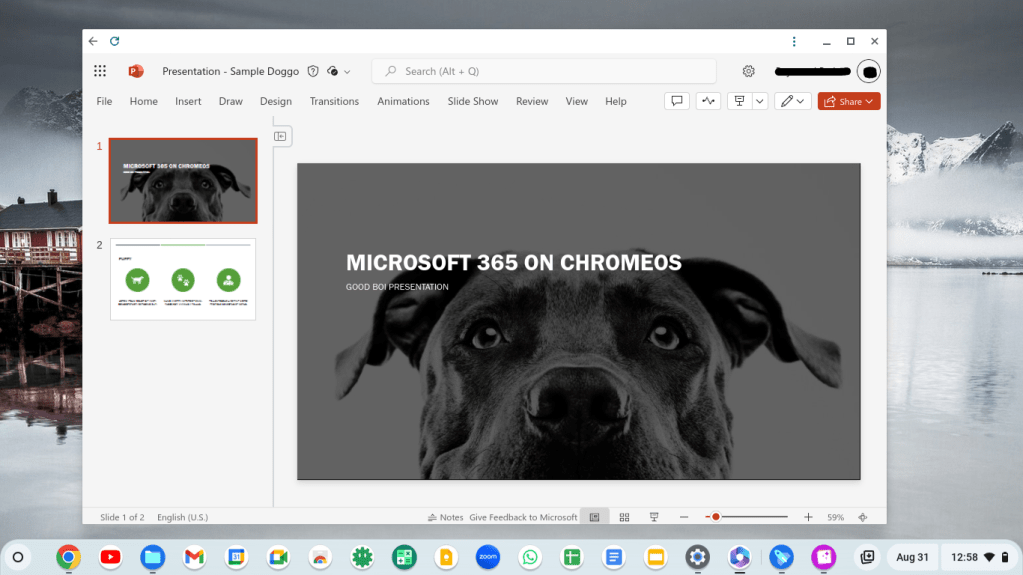This screenshot has height=575, width=1023.
Task: Open the Microsoft 365 app launcher grid
Action: (100, 71)
